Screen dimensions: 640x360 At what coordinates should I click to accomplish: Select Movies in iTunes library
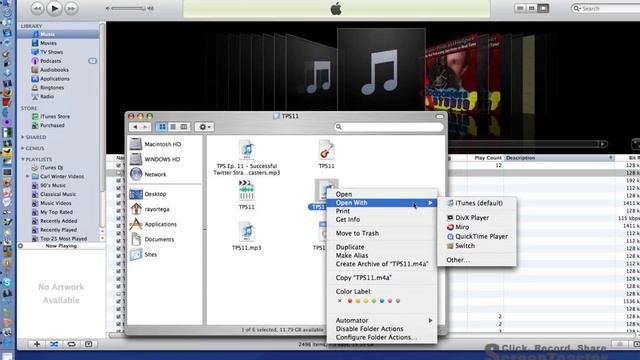tap(48, 43)
